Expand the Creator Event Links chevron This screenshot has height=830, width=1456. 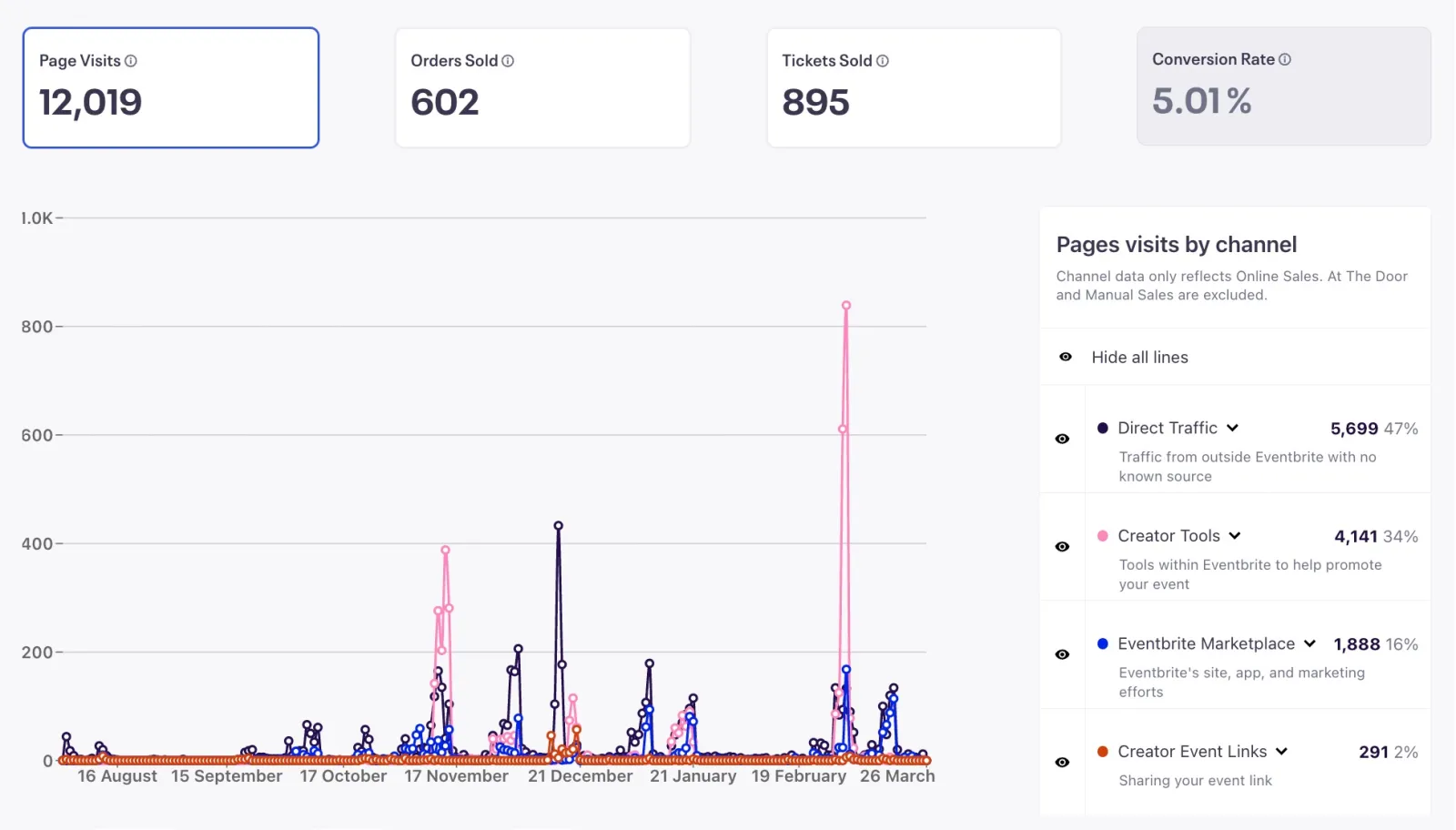(x=1283, y=752)
